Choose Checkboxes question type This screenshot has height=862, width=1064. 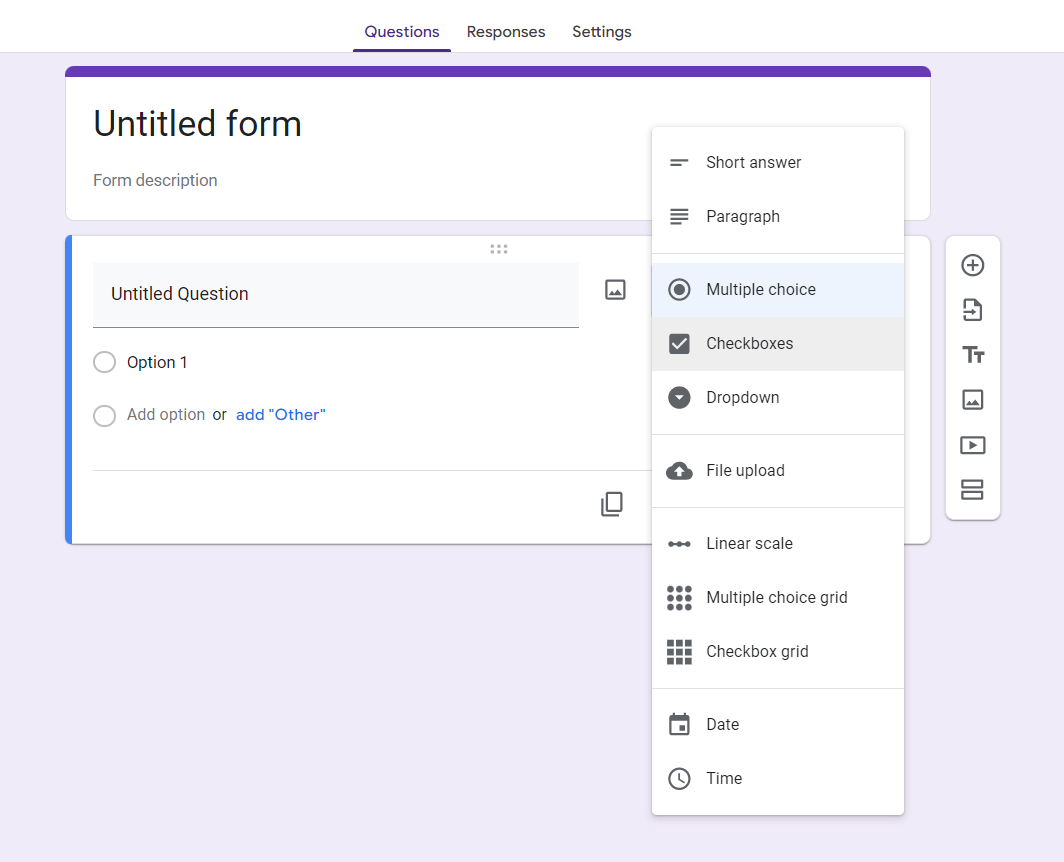(749, 344)
